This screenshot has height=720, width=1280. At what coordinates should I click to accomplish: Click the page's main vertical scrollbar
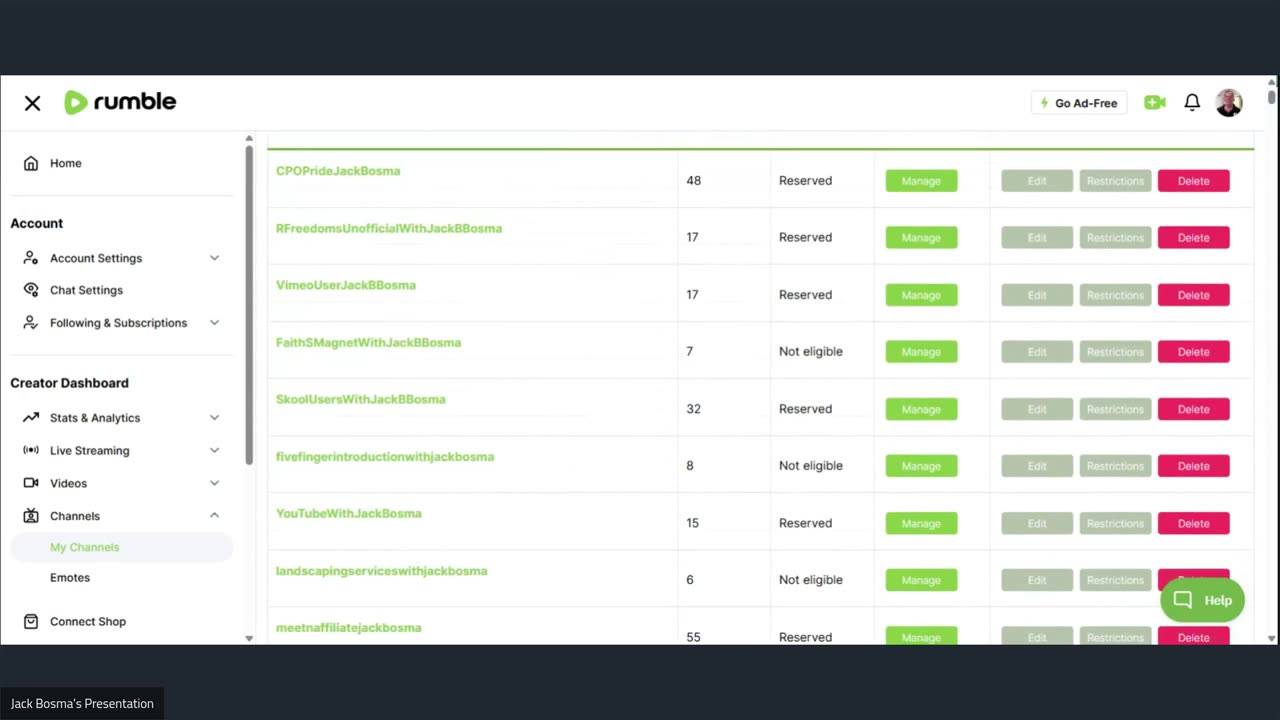[x=1271, y=97]
